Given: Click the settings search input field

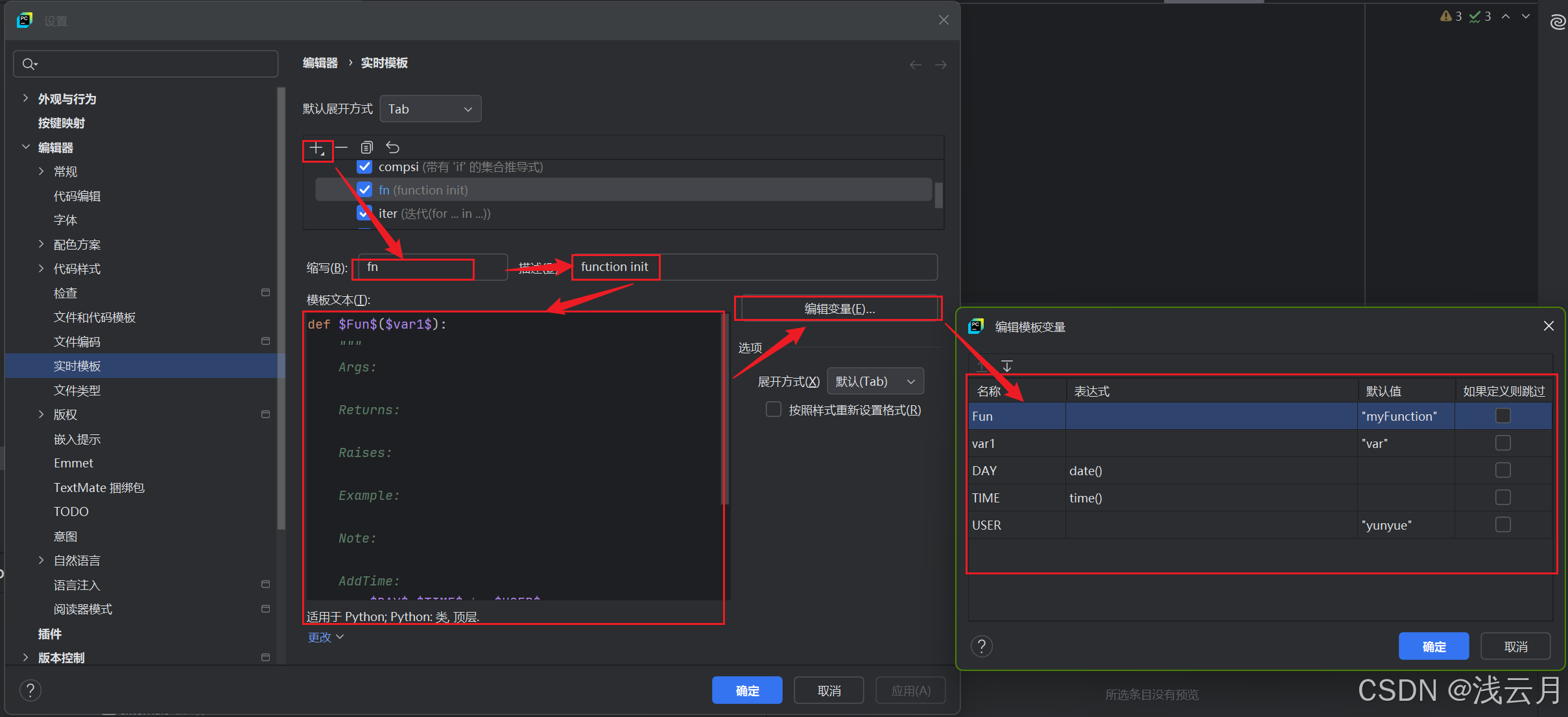Looking at the screenshot, I should [146, 64].
